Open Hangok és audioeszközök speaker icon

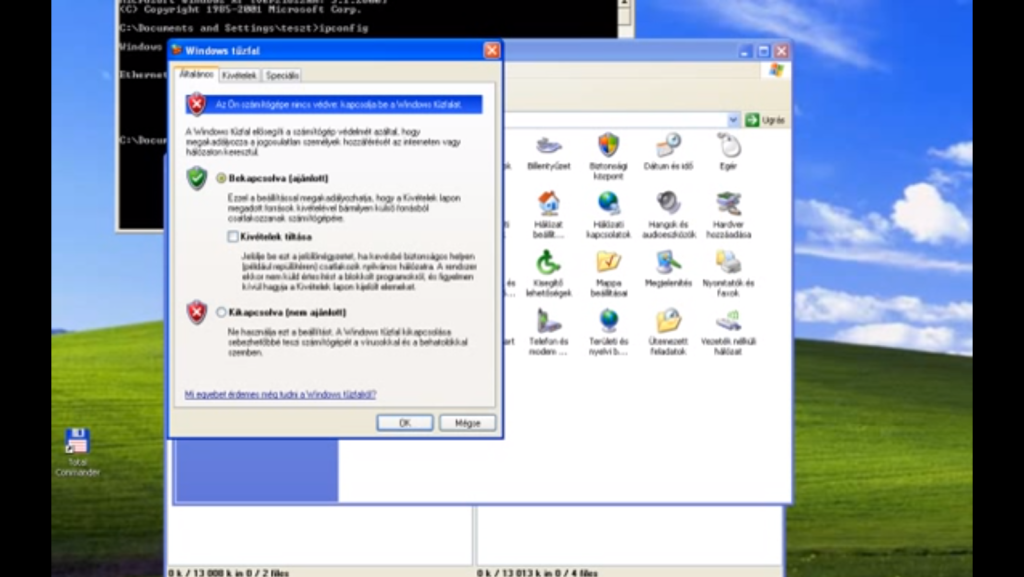coord(668,204)
